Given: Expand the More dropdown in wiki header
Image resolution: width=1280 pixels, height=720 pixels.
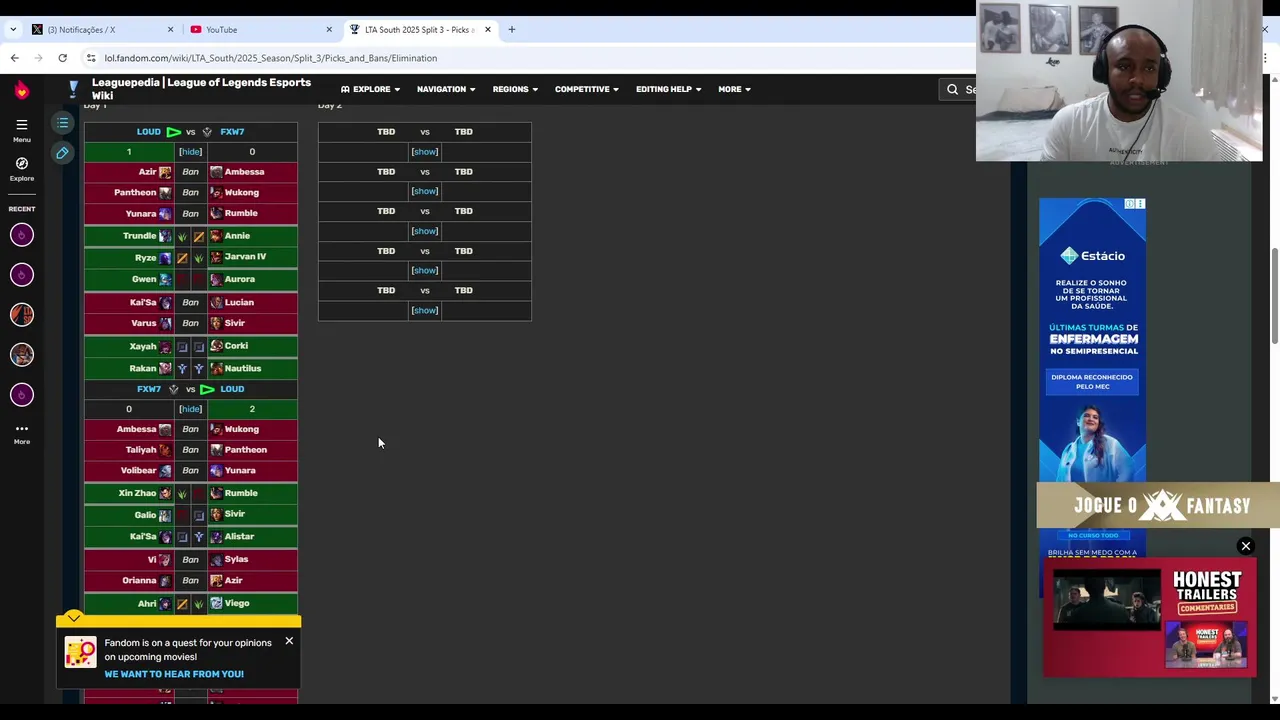Looking at the screenshot, I should click(x=734, y=89).
